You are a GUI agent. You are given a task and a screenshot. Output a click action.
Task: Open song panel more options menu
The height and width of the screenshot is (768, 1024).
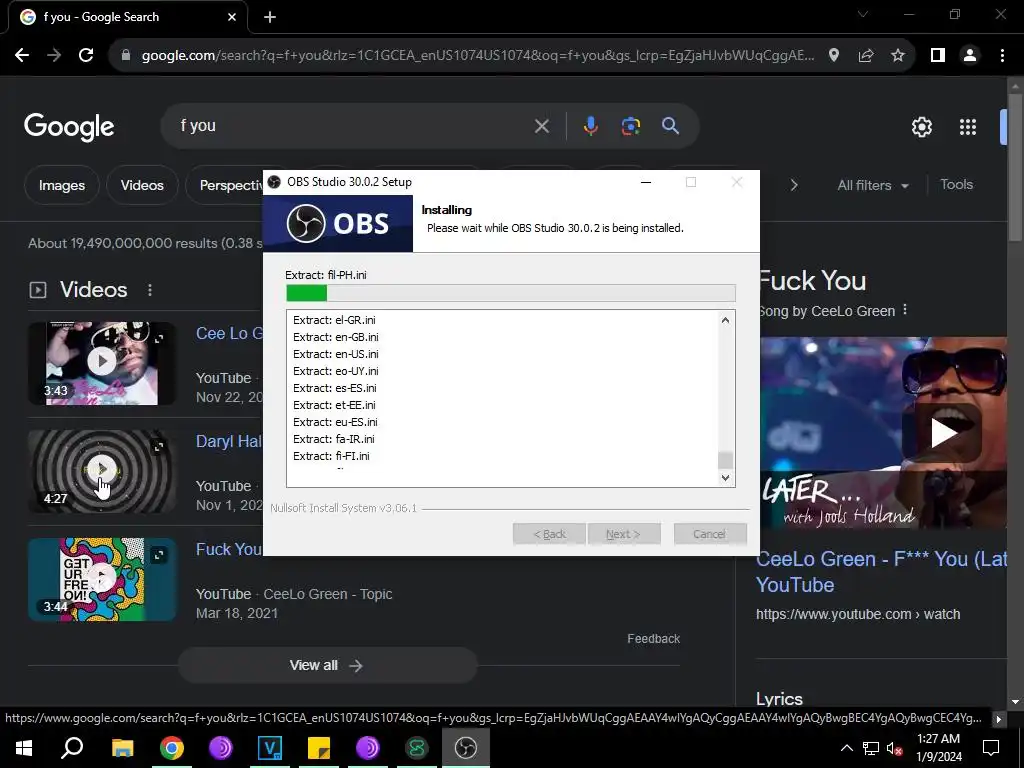pos(905,310)
